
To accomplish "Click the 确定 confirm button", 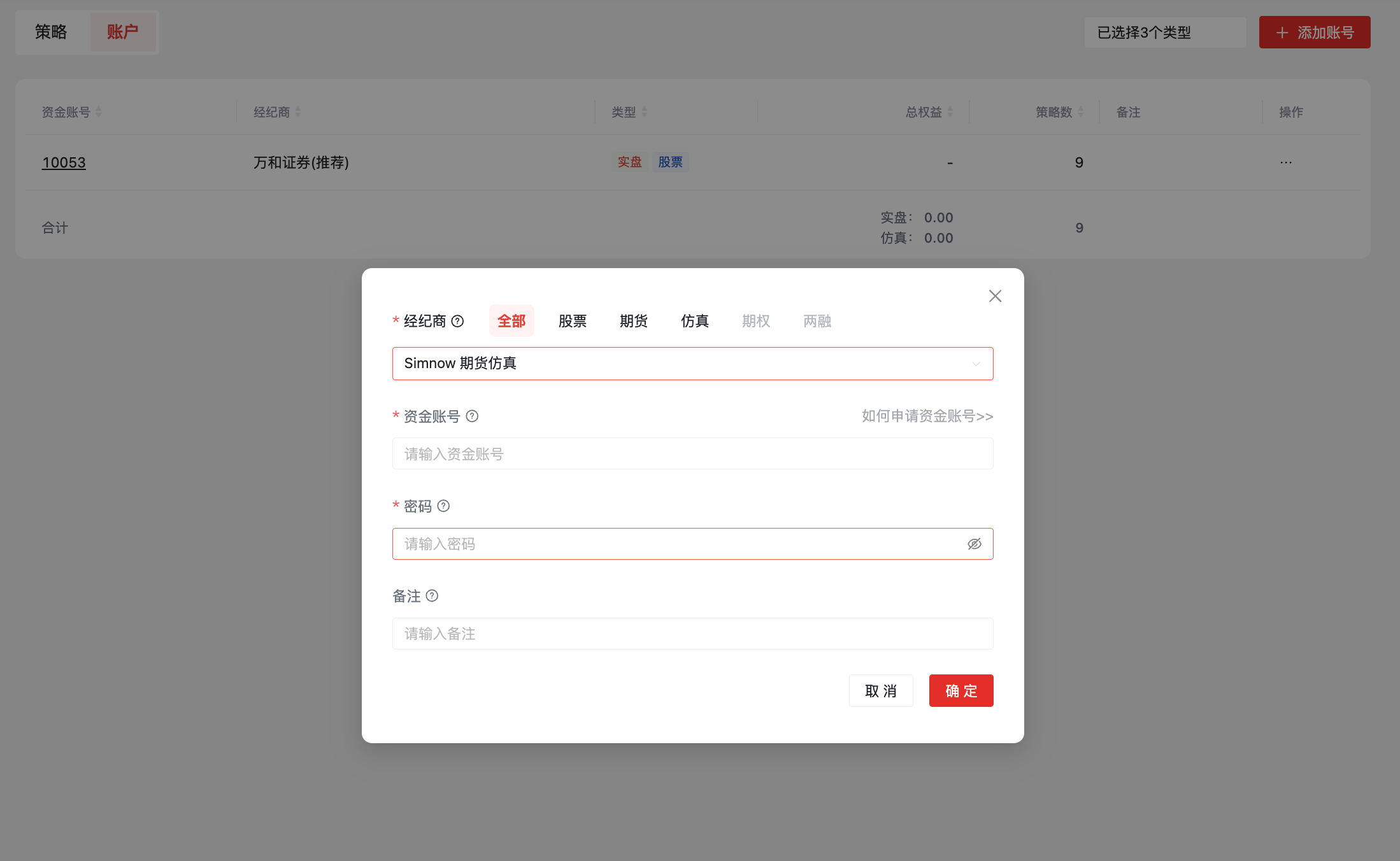I will click(x=961, y=691).
